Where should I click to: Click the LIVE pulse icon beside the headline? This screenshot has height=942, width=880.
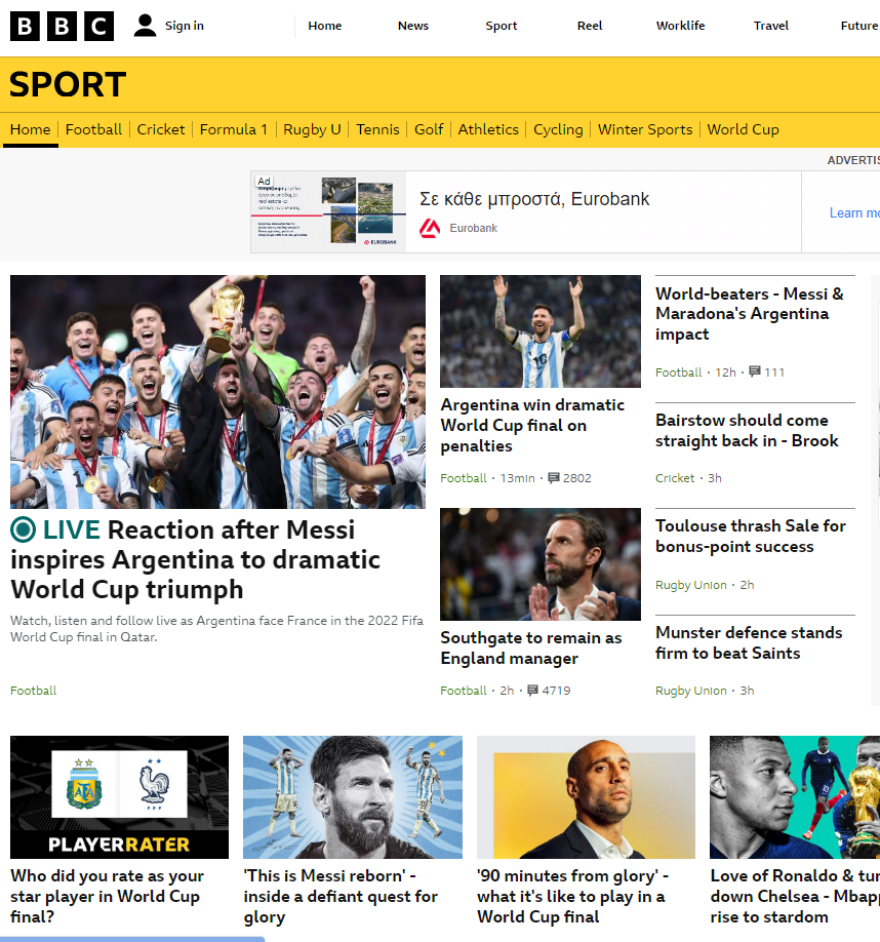point(23,529)
